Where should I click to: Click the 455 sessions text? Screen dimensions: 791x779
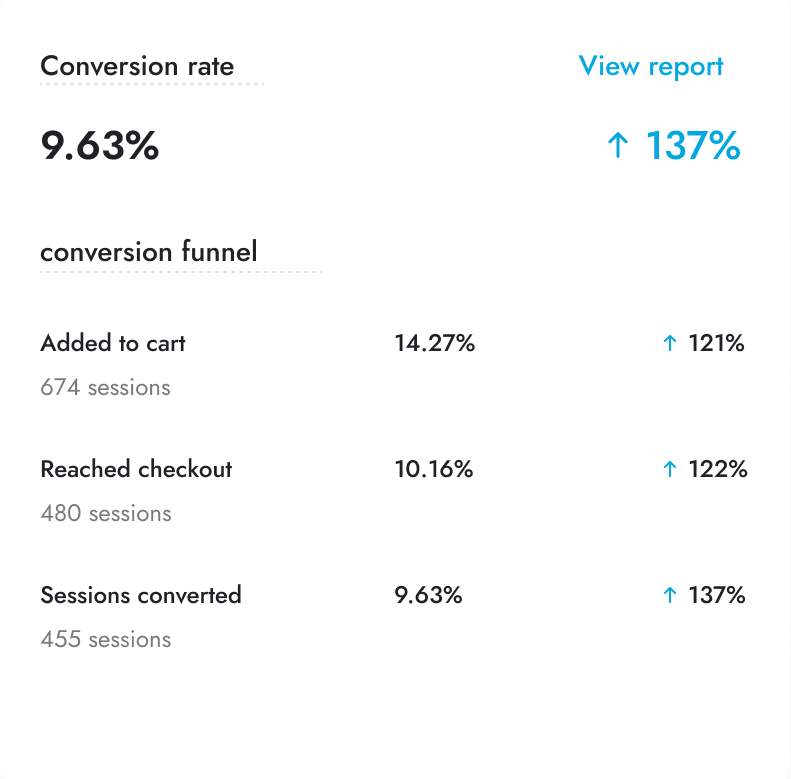106,640
